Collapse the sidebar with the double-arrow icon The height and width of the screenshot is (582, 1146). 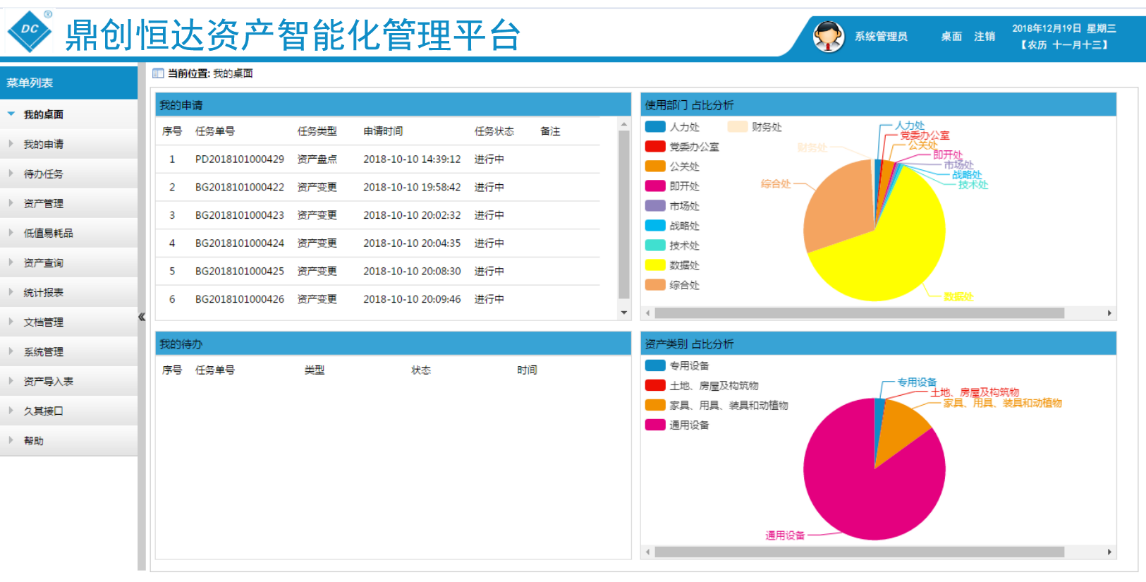point(142,317)
